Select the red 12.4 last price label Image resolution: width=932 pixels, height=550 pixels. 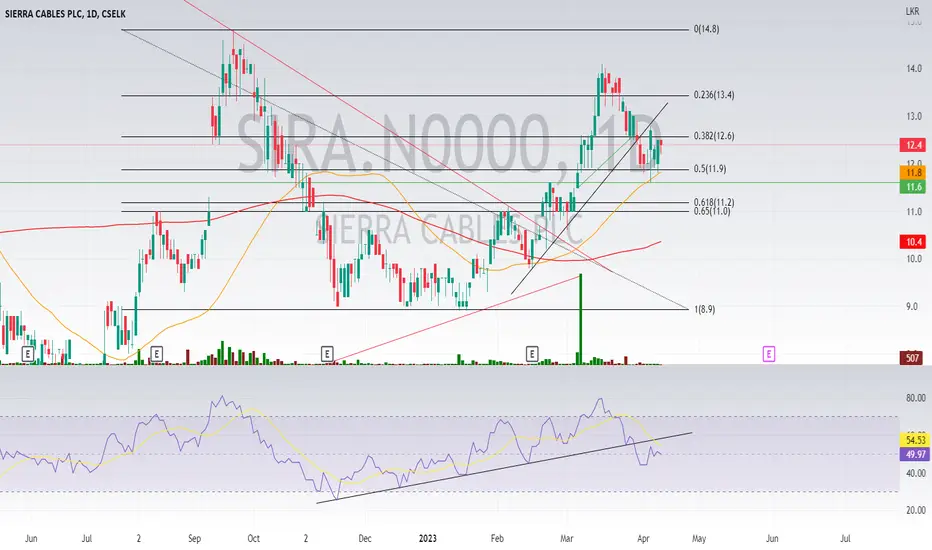coord(914,145)
